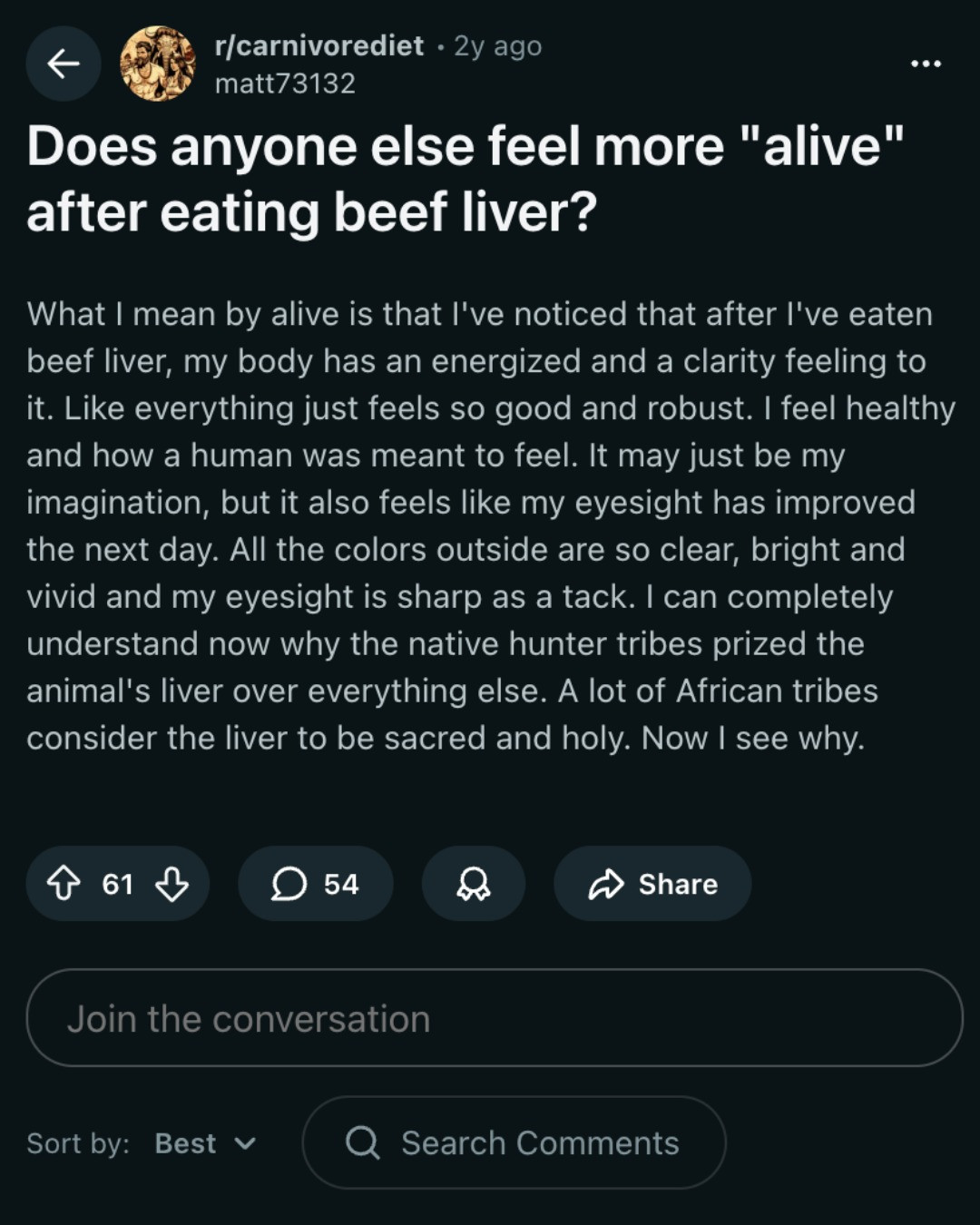Click the Search Comments box
The height and width of the screenshot is (1225, 980).
(x=514, y=1142)
